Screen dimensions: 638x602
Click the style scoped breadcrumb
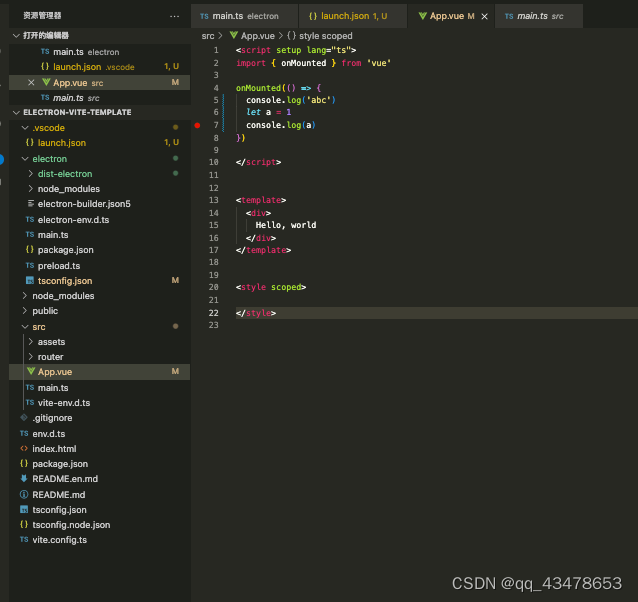[326, 36]
